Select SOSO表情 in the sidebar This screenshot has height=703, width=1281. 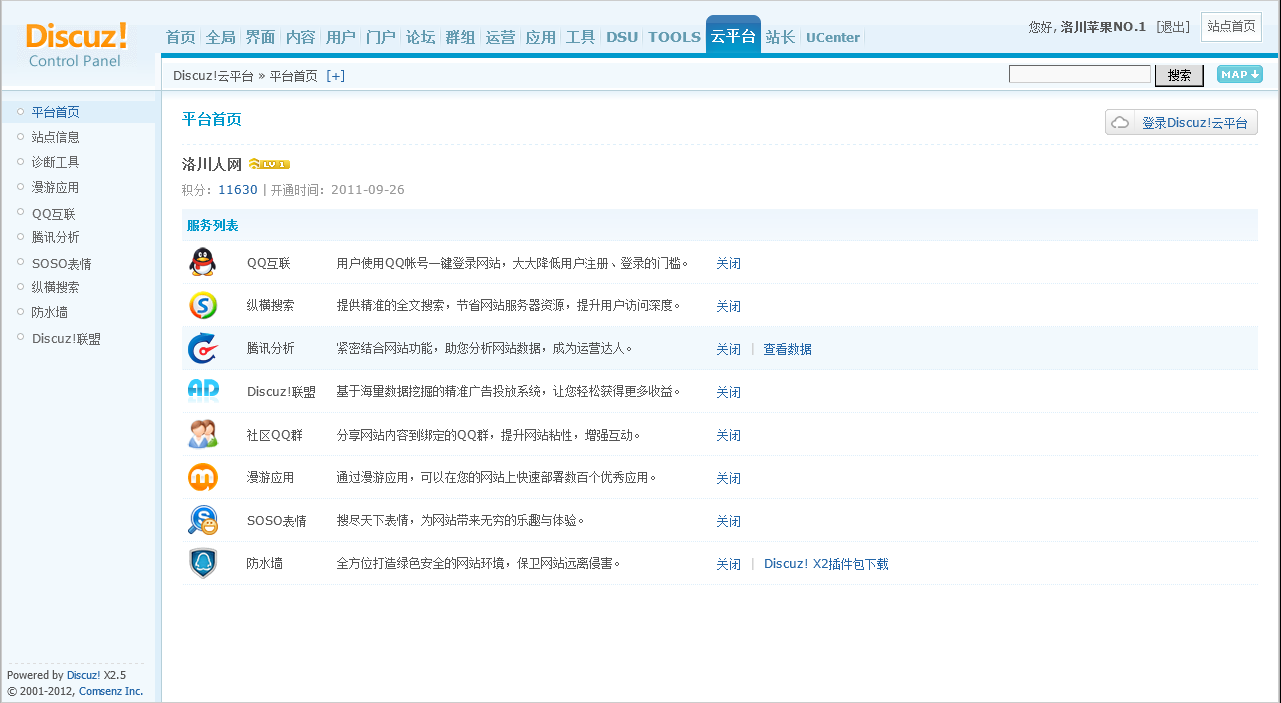click(61, 264)
